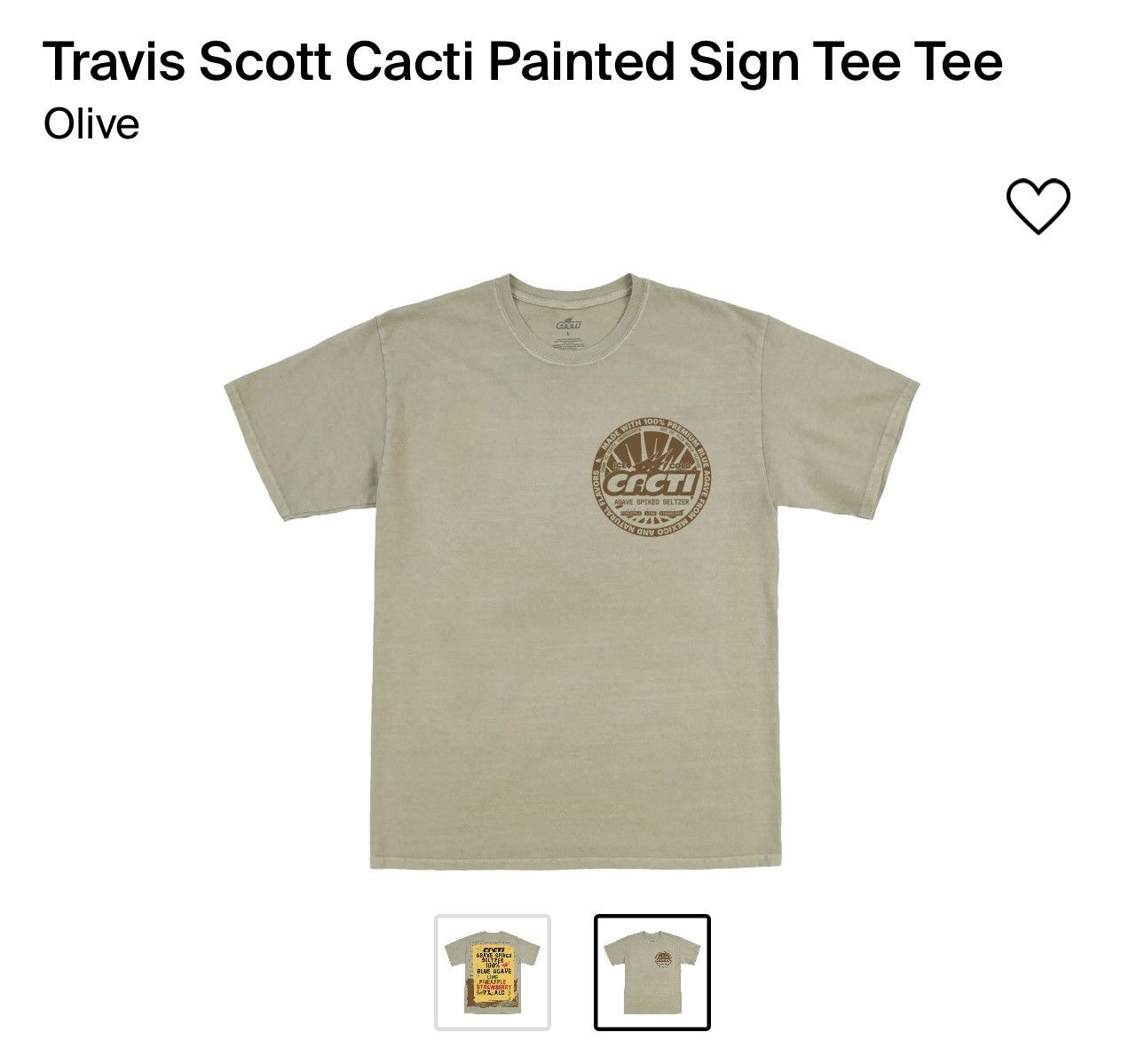Click the Cacti neck label inside collar
The image size is (1145, 1064).
(x=568, y=330)
